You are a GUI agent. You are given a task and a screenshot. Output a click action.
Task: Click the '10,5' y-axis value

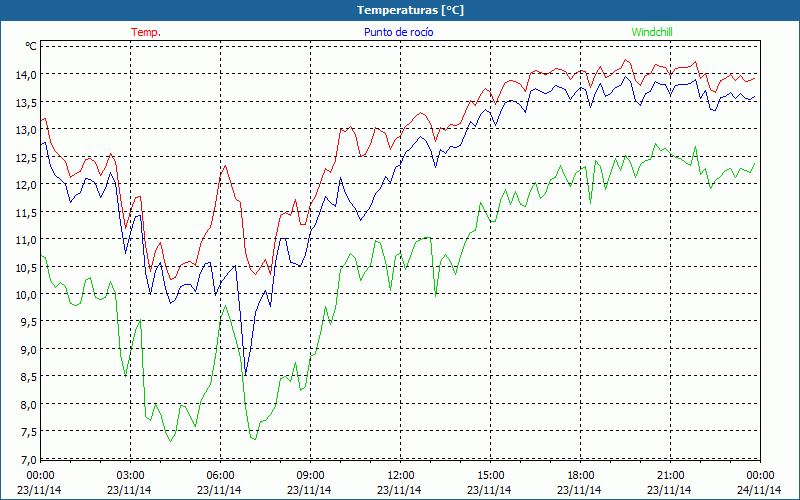pyautogui.click(x=26, y=267)
